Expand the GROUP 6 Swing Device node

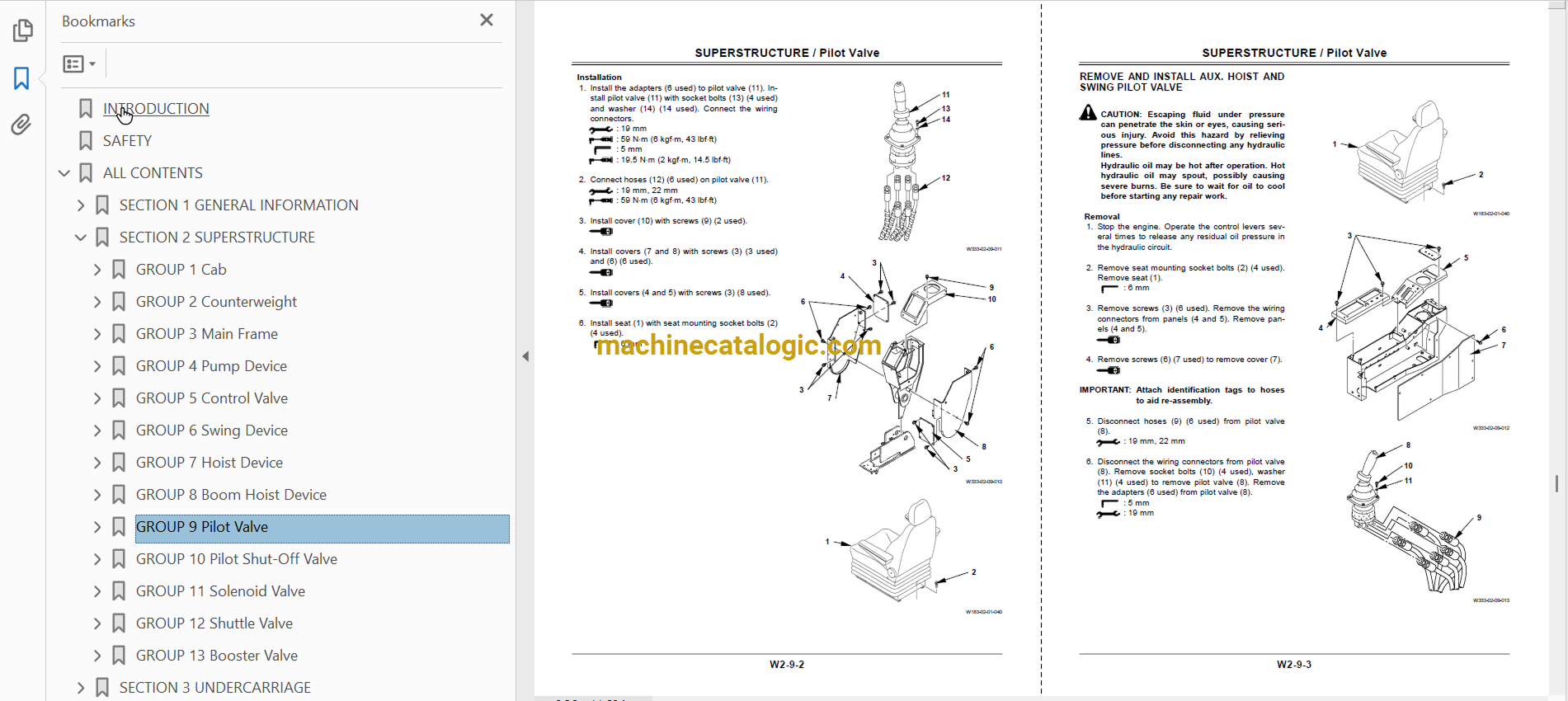point(97,430)
